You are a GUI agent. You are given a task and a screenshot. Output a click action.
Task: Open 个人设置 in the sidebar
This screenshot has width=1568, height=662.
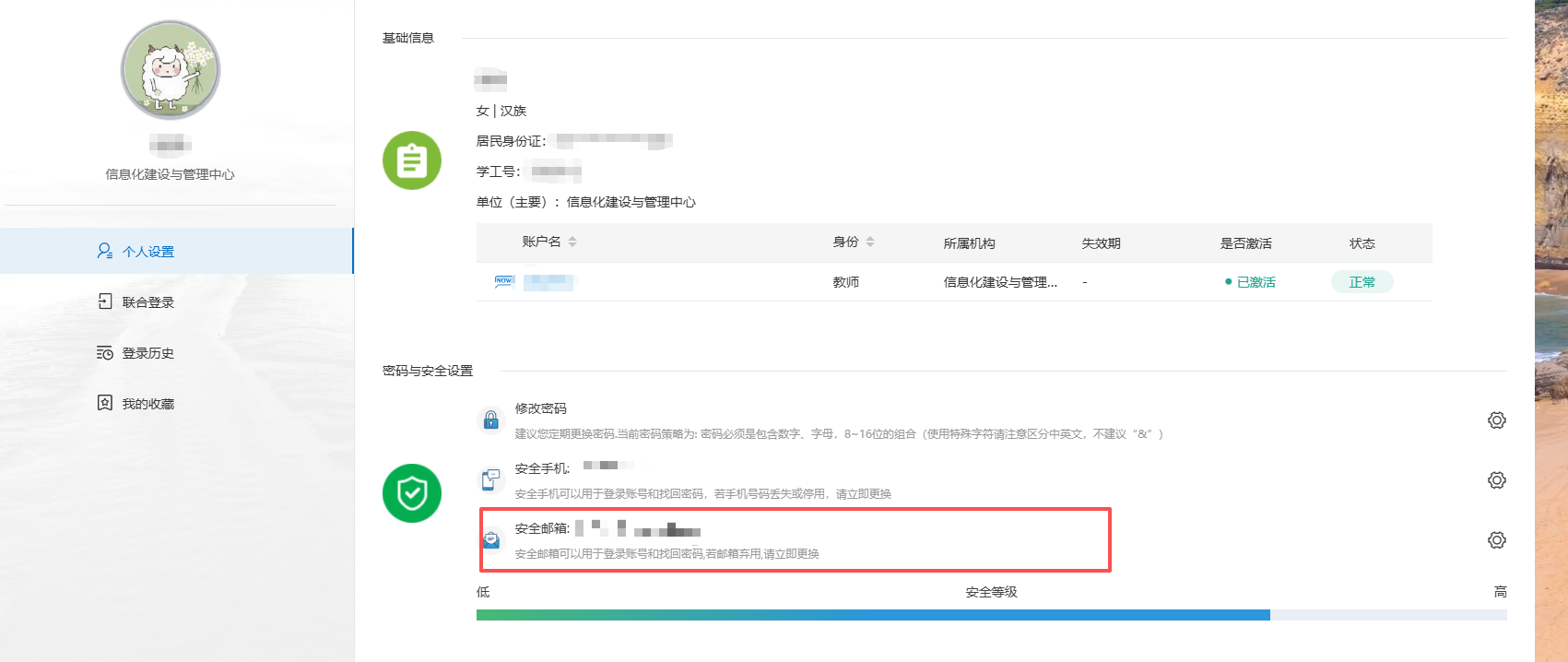pos(176,251)
